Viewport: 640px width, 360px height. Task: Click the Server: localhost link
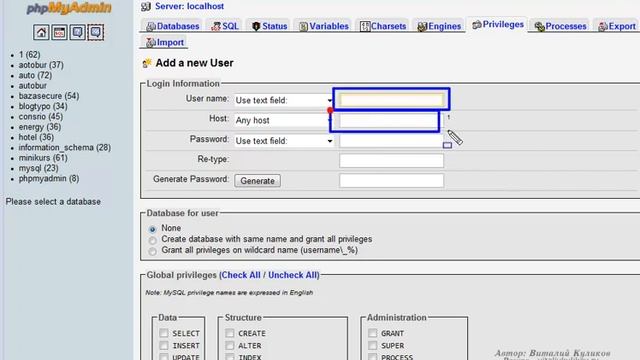pos(189,7)
